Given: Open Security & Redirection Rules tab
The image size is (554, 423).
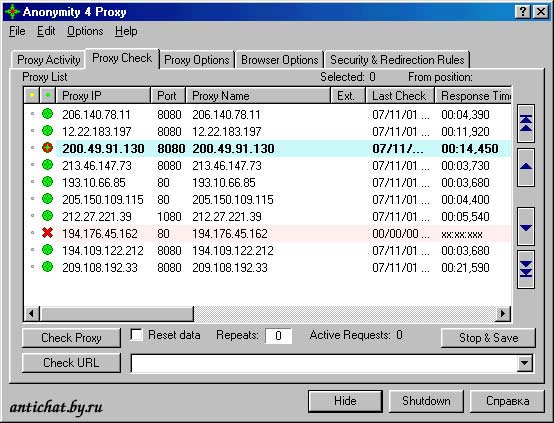Looking at the screenshot, I should click(397, 60).
